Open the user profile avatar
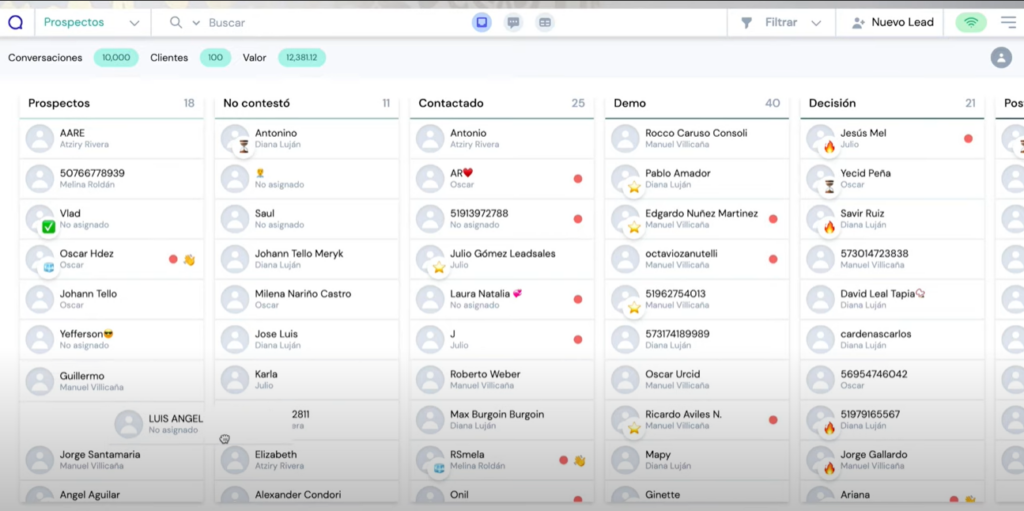1024x511 pixels. pyautogui.click(x=1000, y=58)
